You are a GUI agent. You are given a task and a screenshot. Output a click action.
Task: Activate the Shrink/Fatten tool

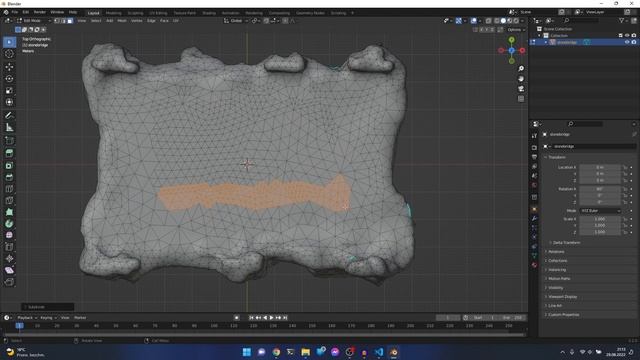coord(9,258)
